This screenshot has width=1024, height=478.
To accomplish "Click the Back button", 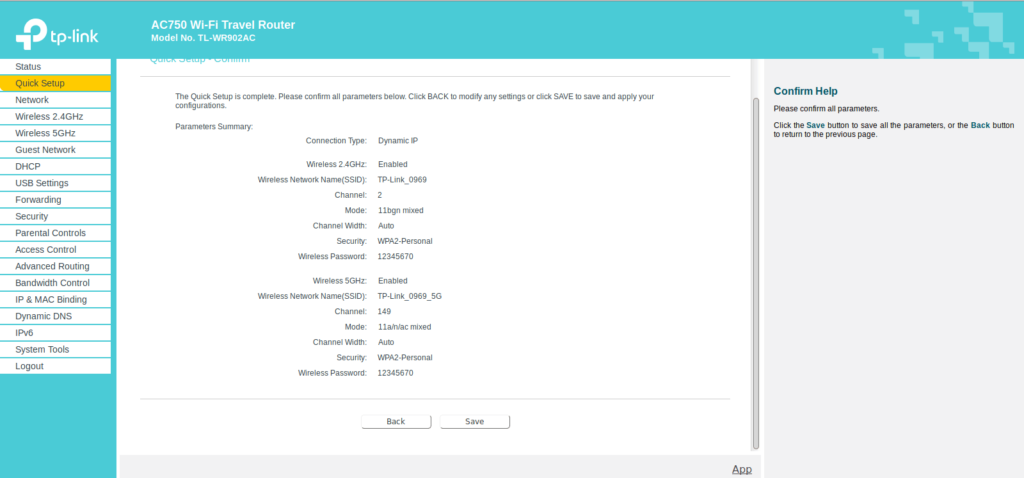I will pos(396,422).
